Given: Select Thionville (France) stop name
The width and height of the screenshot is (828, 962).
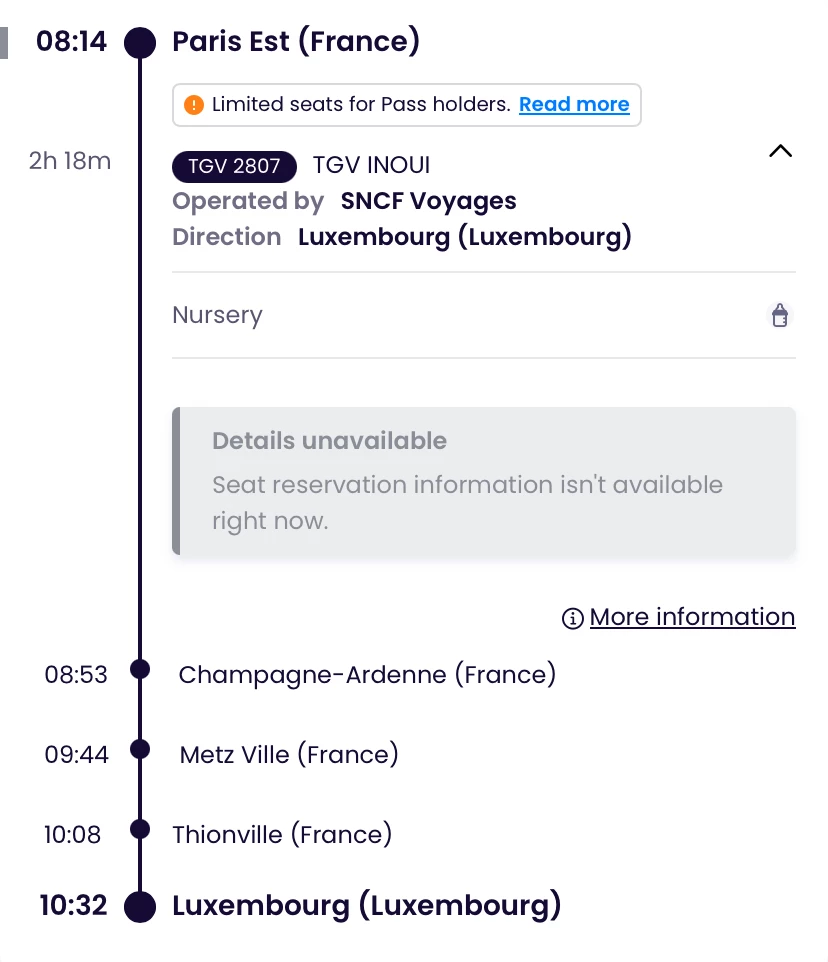Looking at the screenshot, I should [282, 835].
